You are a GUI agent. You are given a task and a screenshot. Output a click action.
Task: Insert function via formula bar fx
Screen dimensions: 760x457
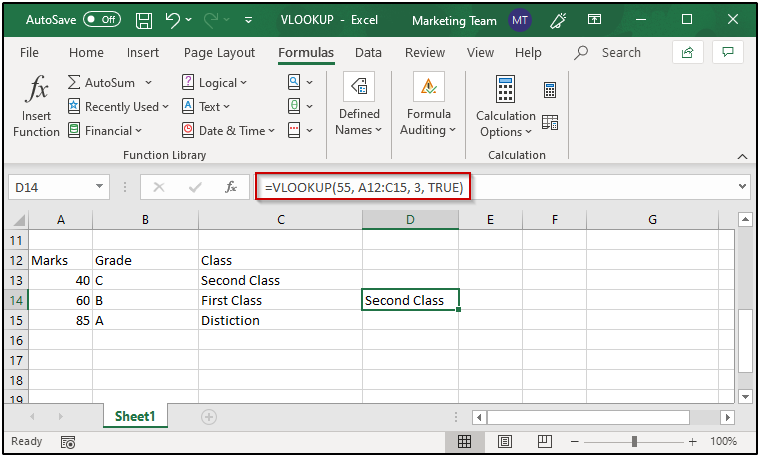click(231, 187)
